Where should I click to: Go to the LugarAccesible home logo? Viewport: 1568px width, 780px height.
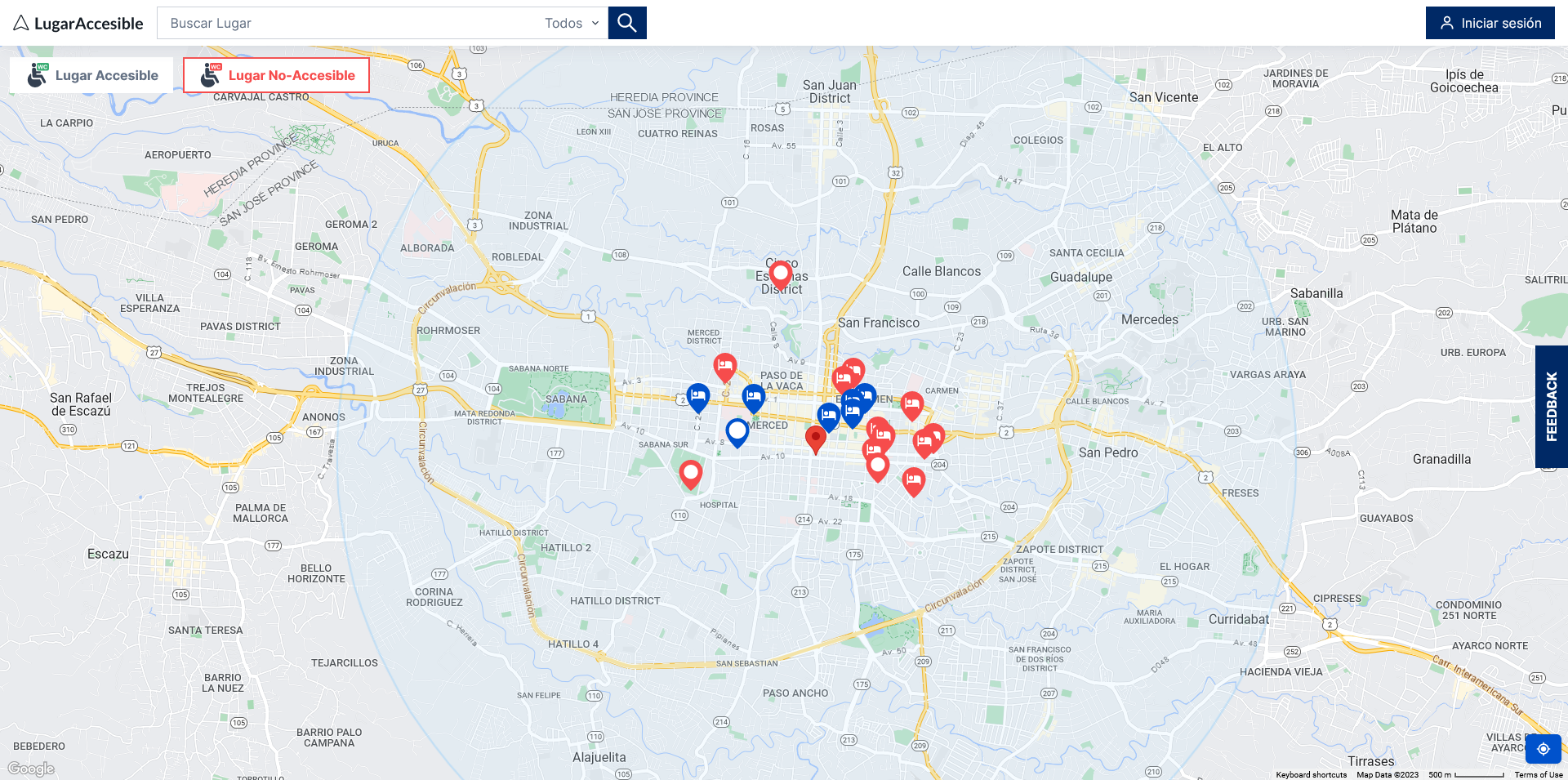click(78, 23)
